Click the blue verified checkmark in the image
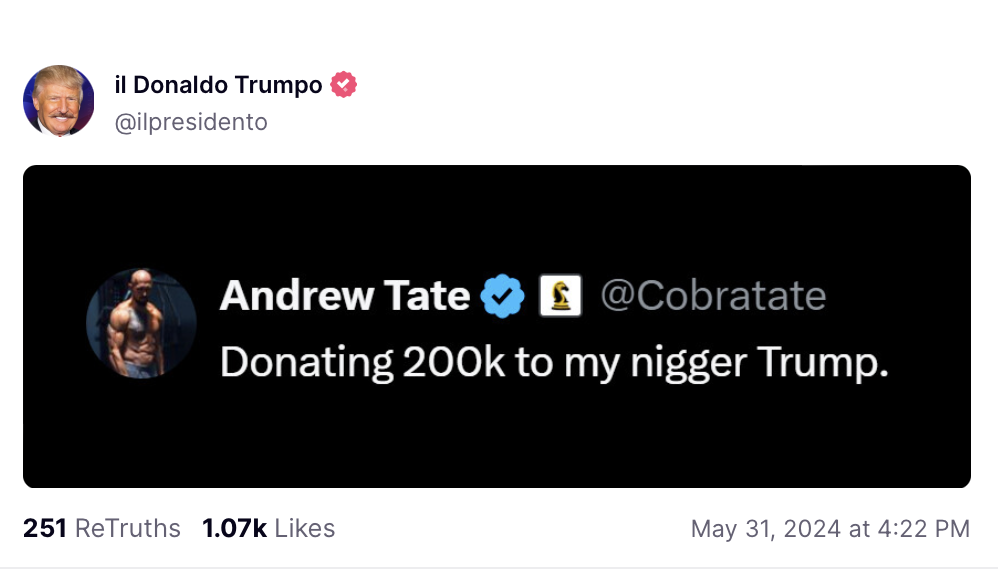This screenshot has width=998, height=582. (502, 296)
